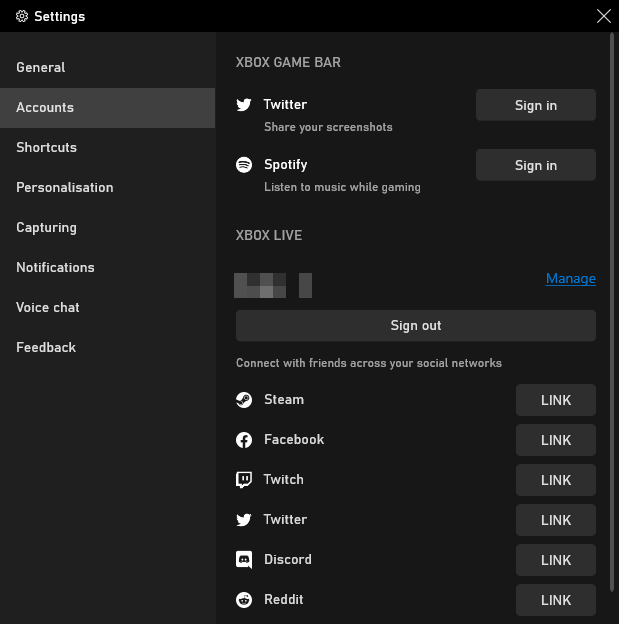Click the Facebook label text

[x=294, y=440]
